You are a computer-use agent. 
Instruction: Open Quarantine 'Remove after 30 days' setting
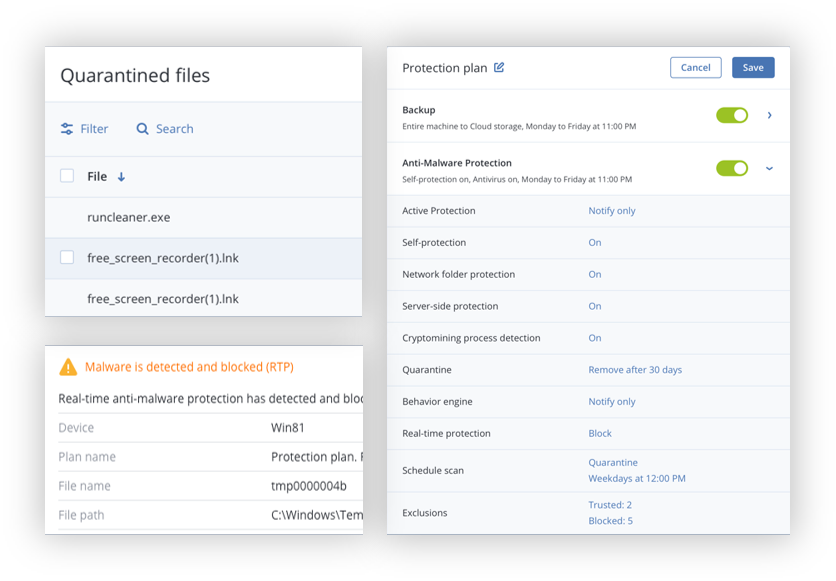635,370
